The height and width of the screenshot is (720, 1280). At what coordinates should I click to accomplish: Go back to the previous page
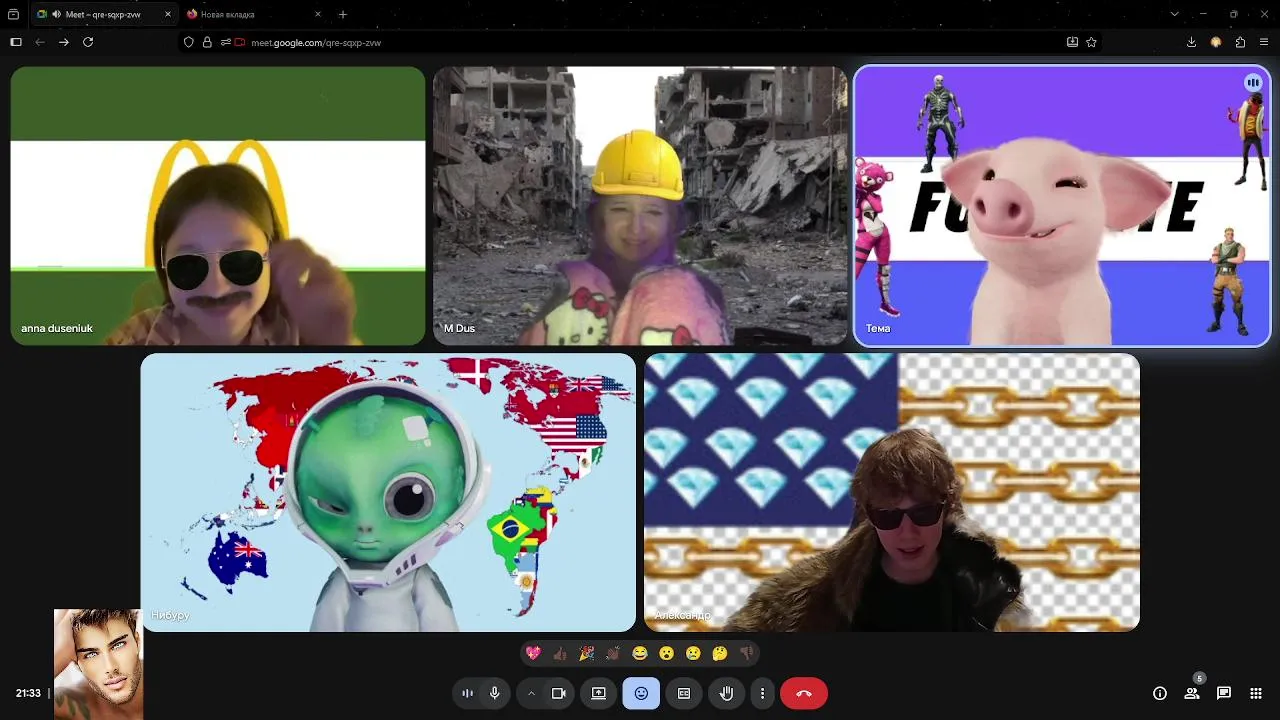40,42
